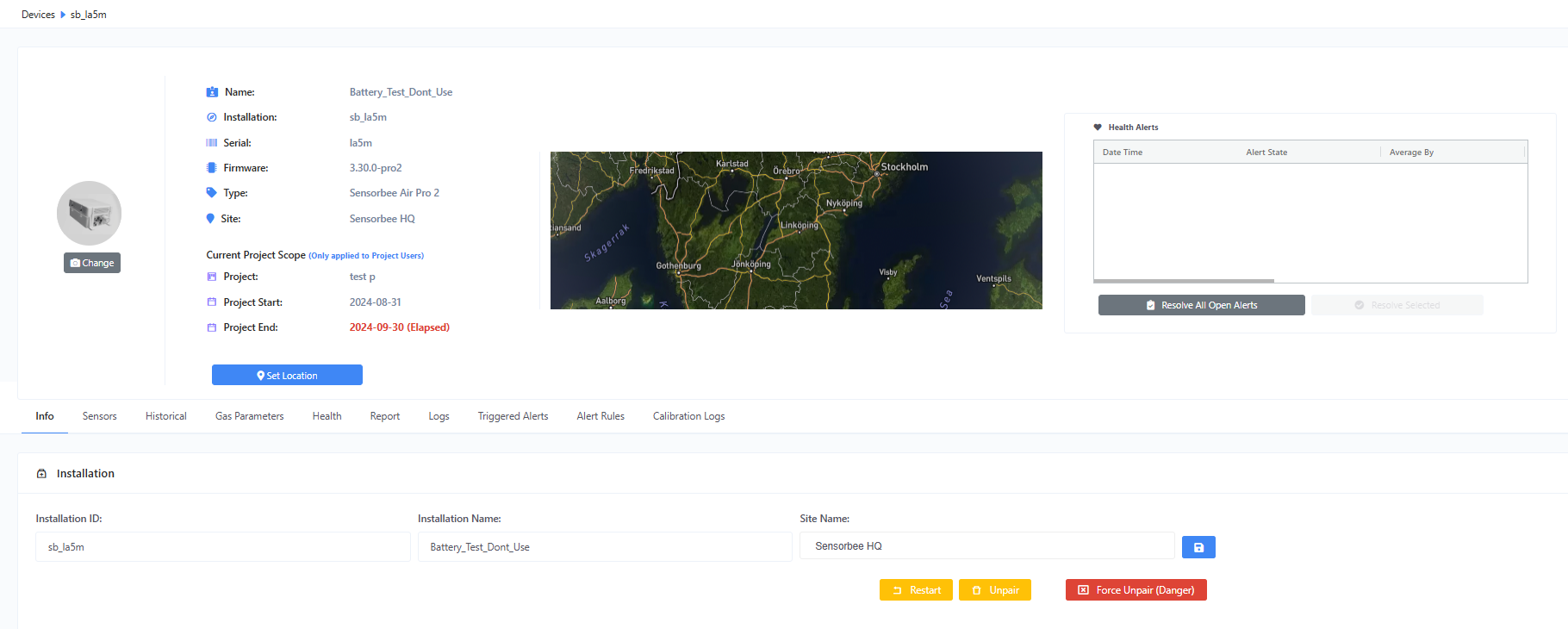Click the Site Name input field
The width and height of the screenshot is (1568, 629).
click(987, 546)
